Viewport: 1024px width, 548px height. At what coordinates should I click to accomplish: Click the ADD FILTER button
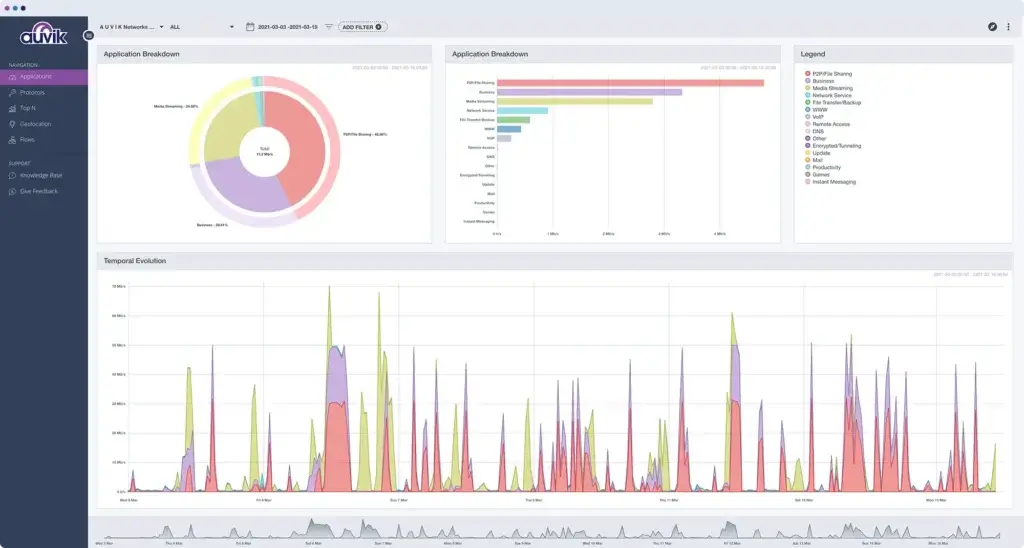point(362,27)
